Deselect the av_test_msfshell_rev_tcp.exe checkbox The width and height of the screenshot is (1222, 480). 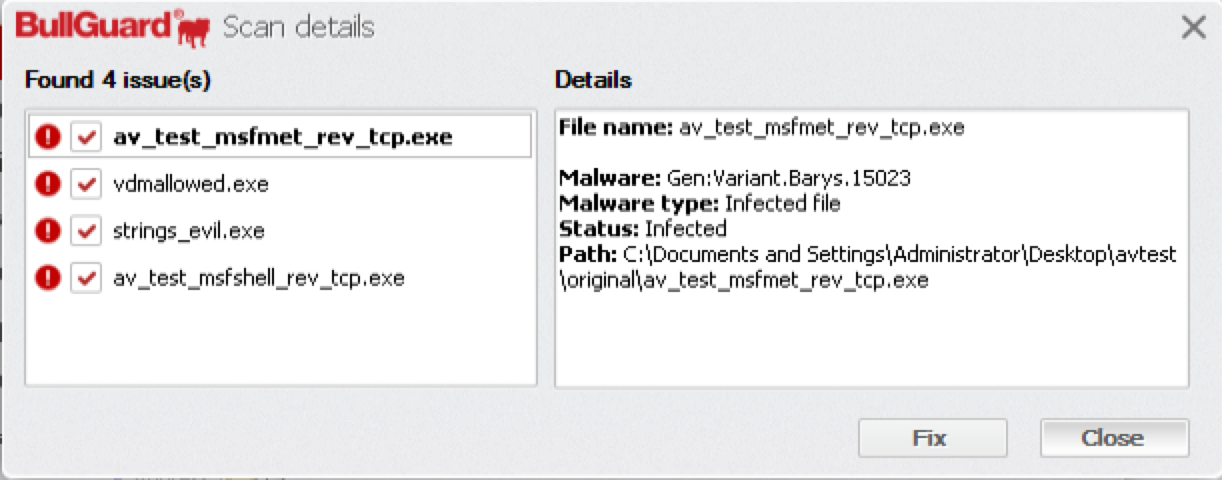click(85, 277)
